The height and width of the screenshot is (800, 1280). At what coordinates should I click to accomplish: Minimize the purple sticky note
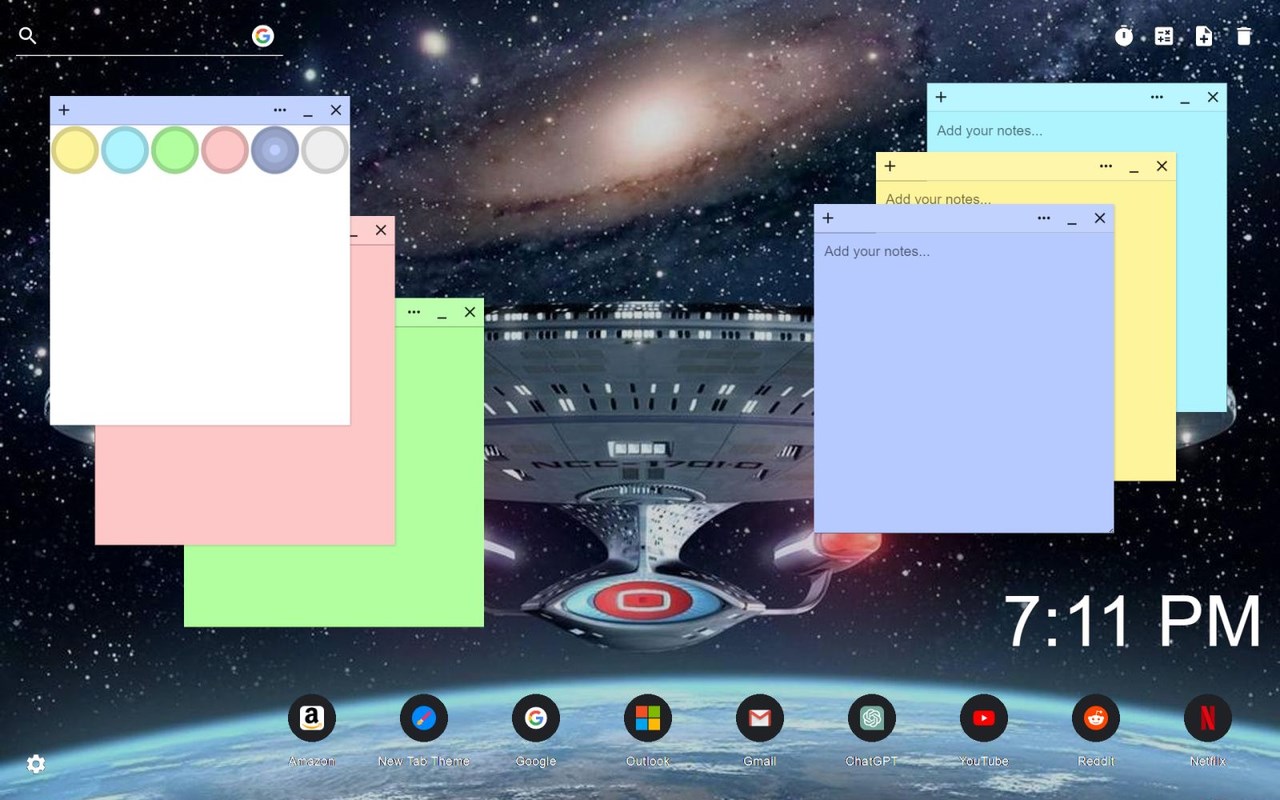[1072, 219]
